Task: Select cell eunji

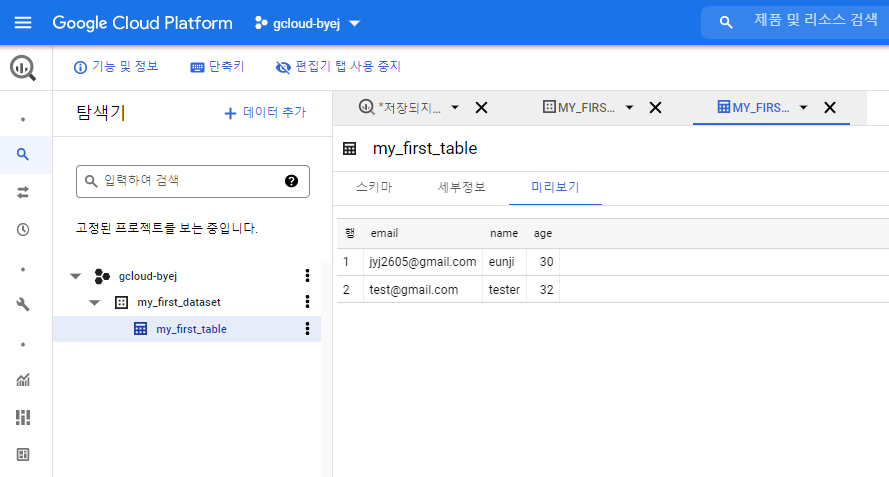Action: point(504,261)
